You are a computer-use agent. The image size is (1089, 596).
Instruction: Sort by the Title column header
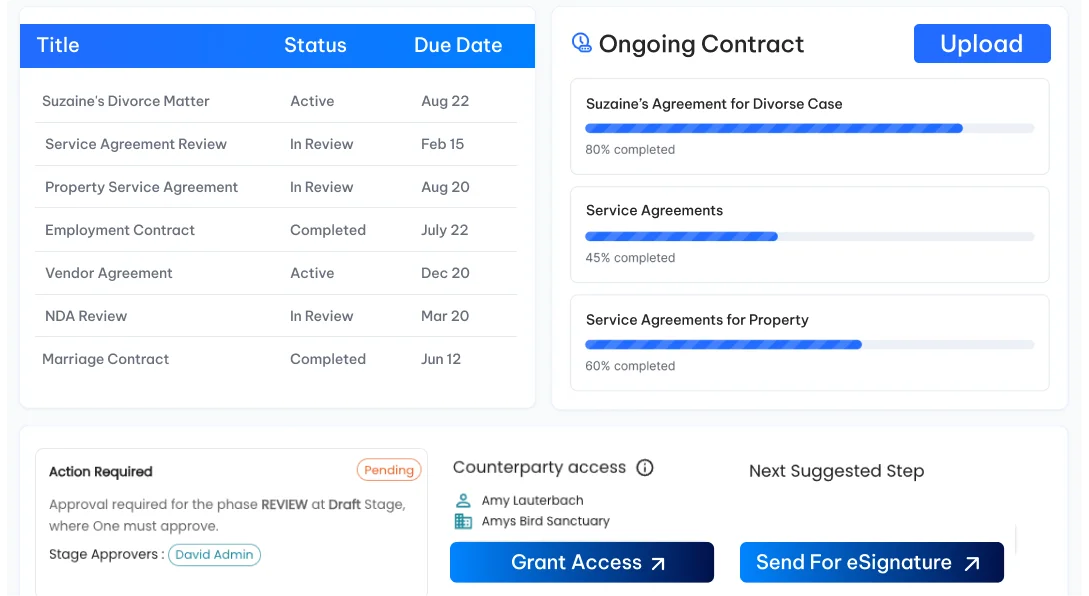[58, 45]
